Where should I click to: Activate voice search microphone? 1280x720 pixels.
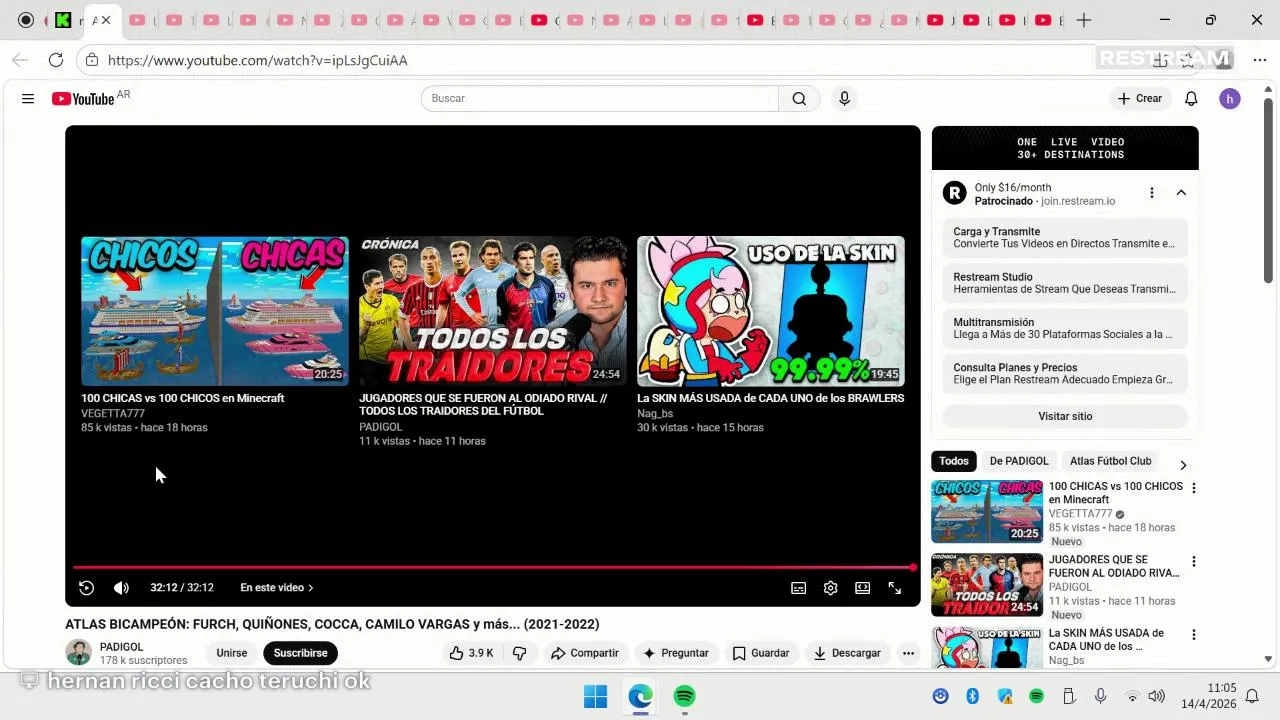(844, 98)
